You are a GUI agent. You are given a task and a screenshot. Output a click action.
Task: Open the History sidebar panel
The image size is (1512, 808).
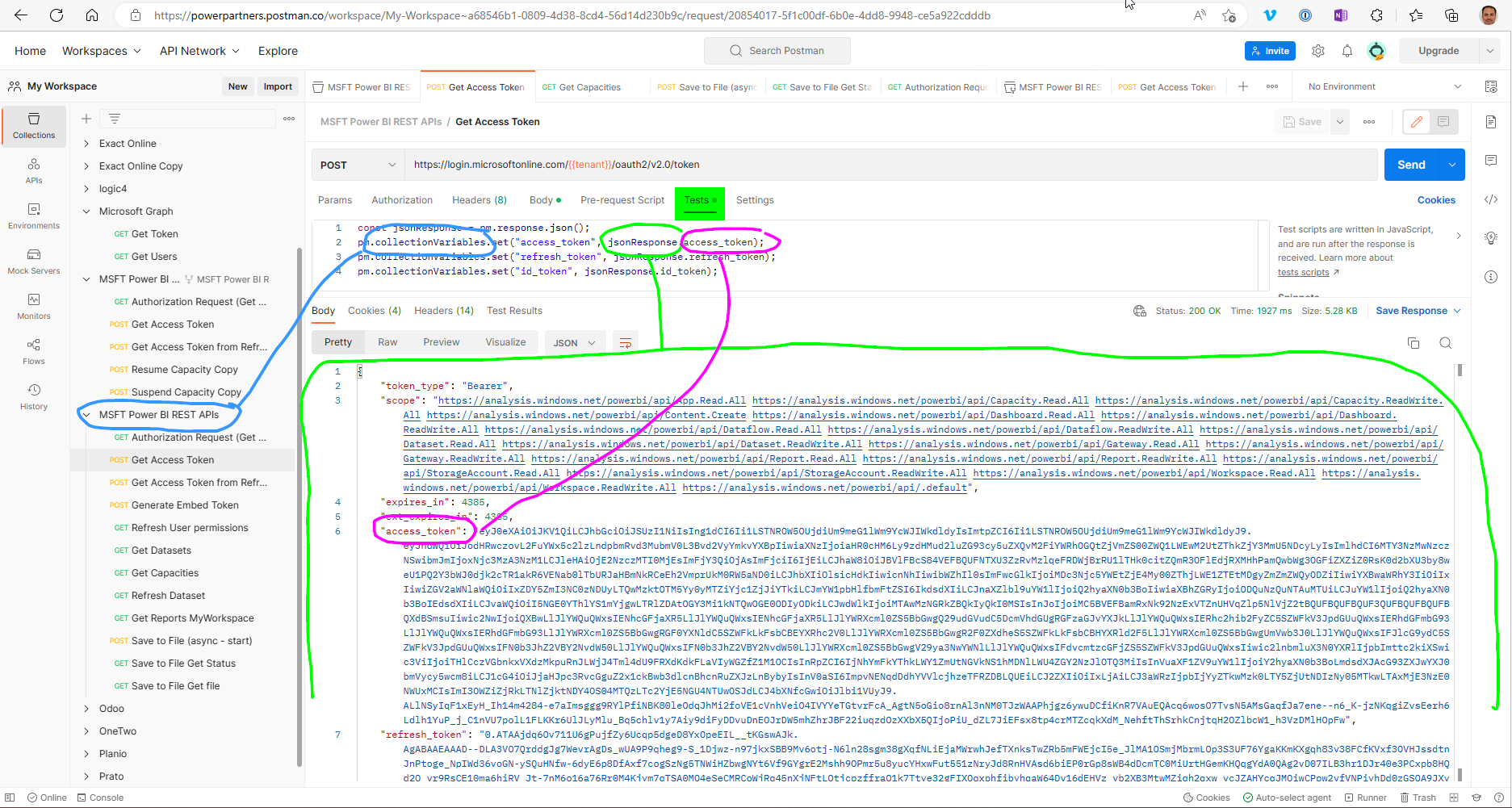[34, 396]
